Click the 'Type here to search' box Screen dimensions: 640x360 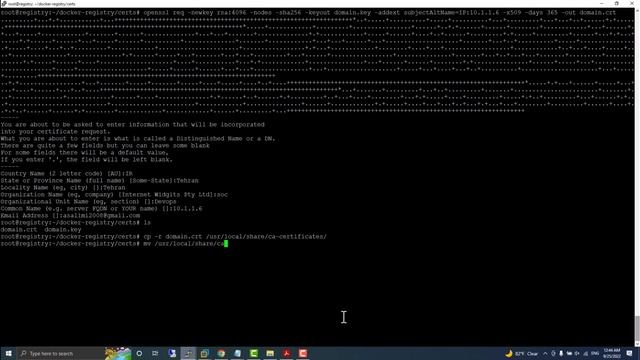[60, 353]
